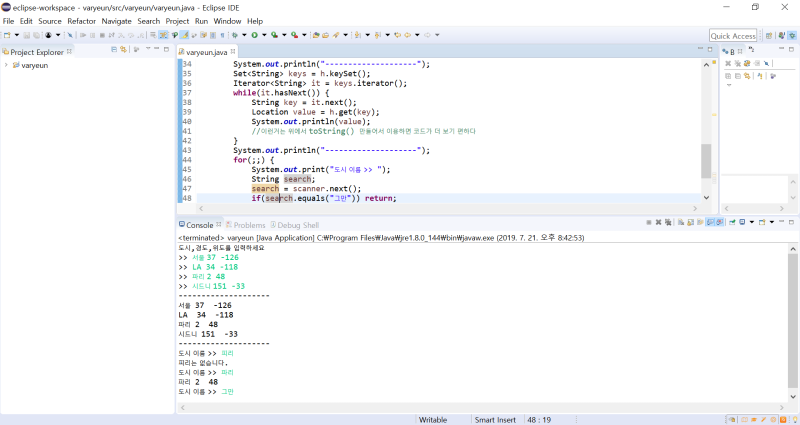Click the Debug Shell tab
800x425 pixels.
pyautogui.click(x=294, y=225)
